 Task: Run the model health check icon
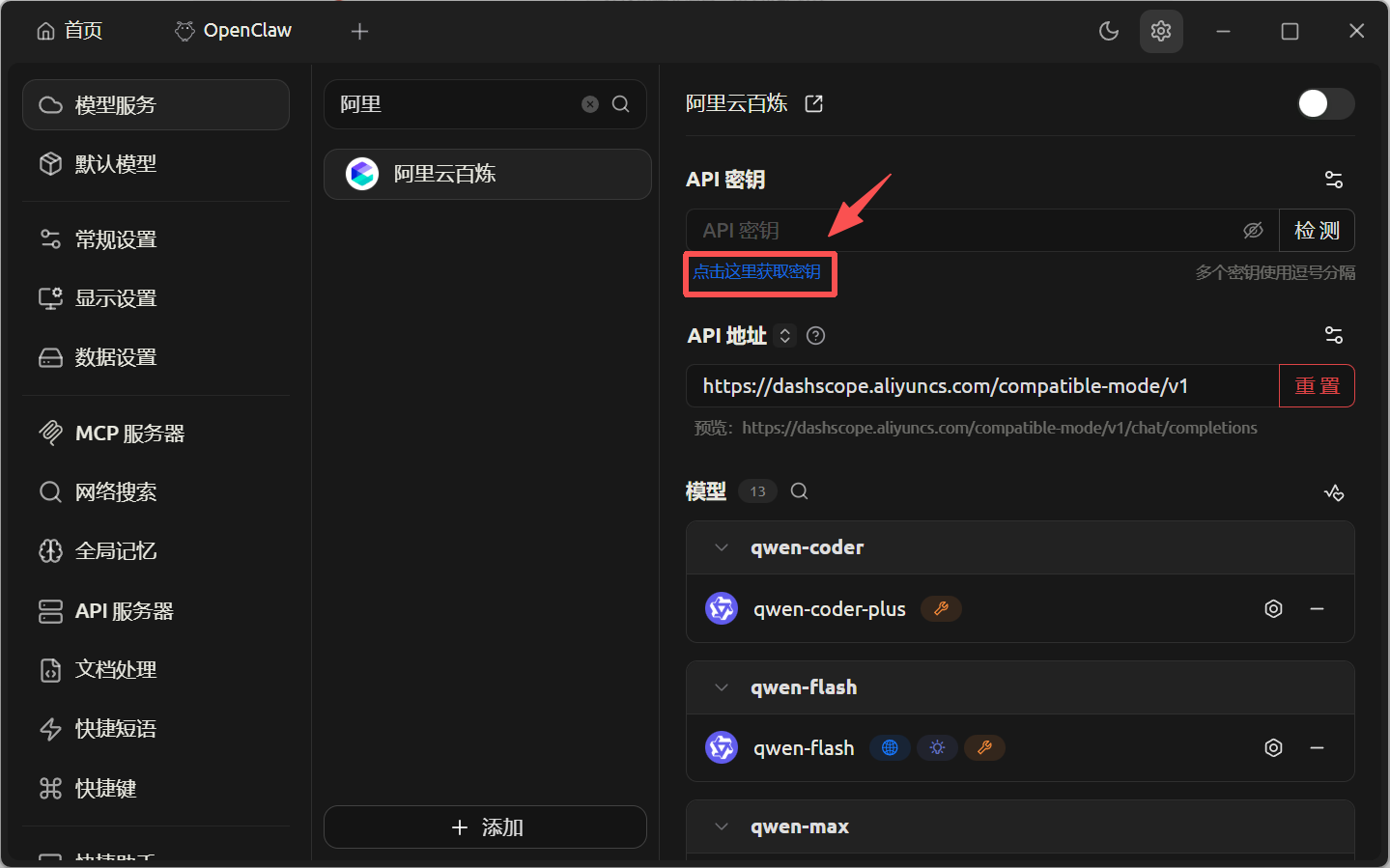point(1333,492)
